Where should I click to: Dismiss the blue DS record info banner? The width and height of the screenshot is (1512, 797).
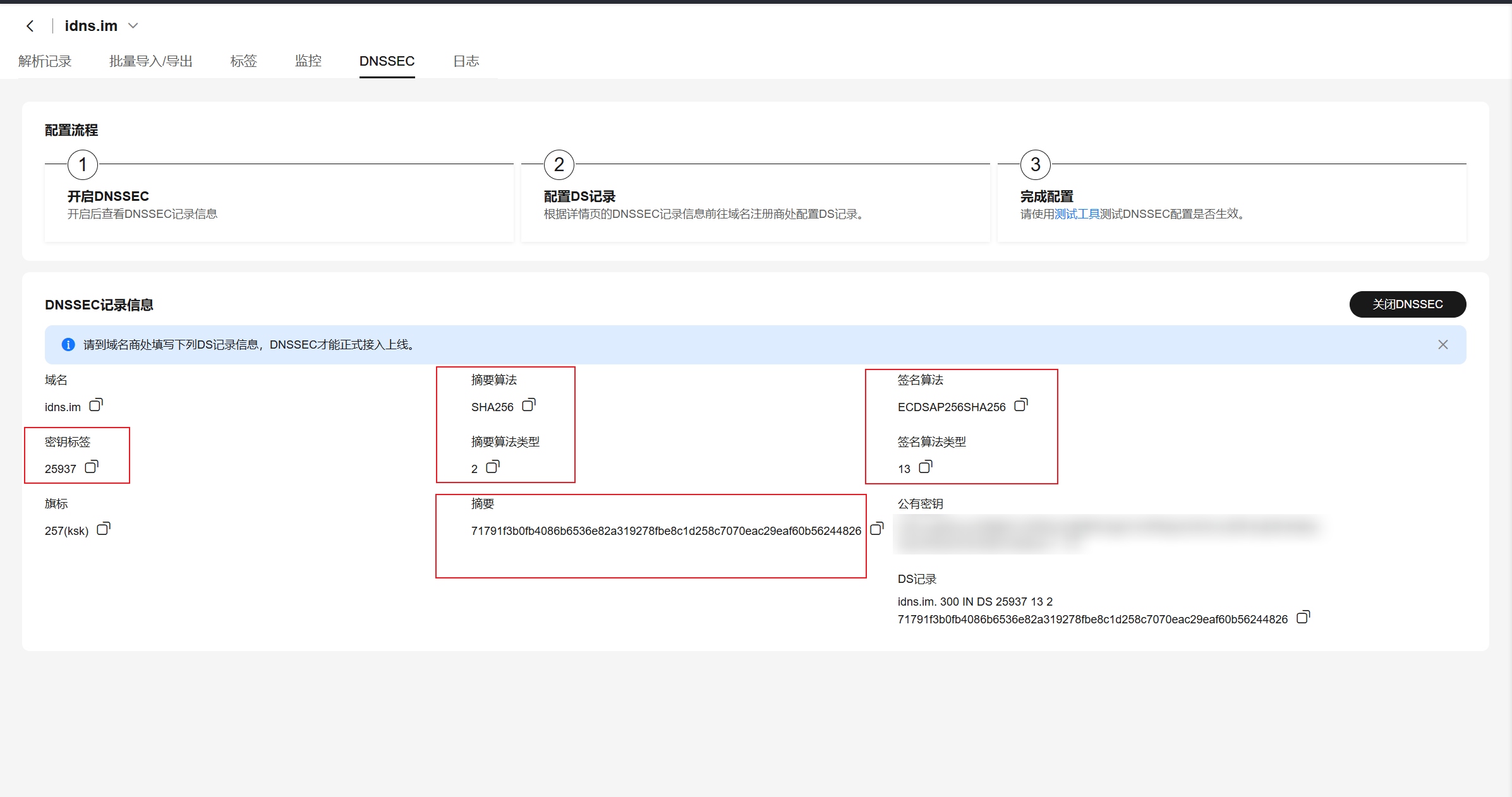click(x=1442, y=344)
